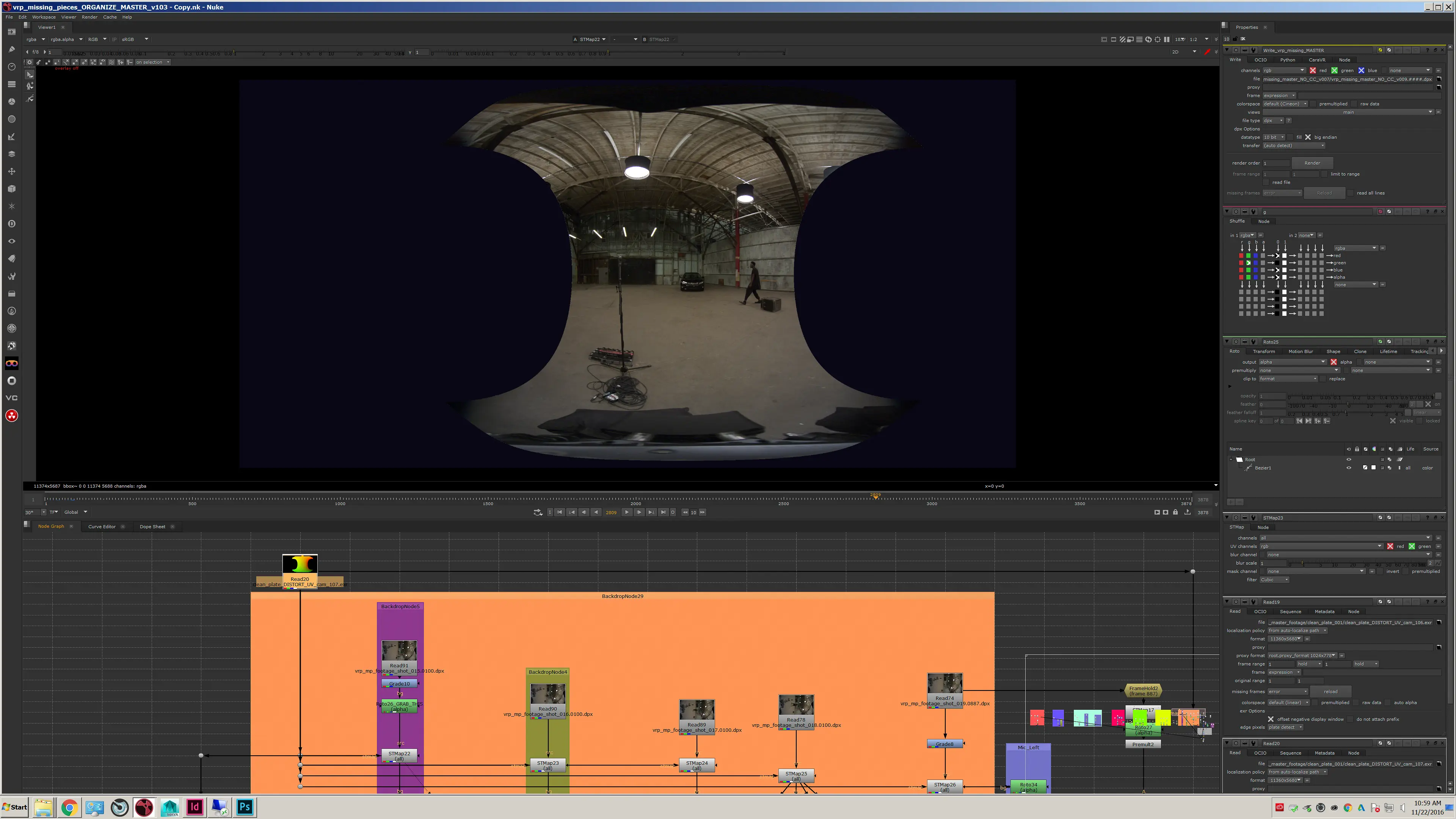
Task: Toggle the red channel checkbox in Write node
Action: 1312,71
